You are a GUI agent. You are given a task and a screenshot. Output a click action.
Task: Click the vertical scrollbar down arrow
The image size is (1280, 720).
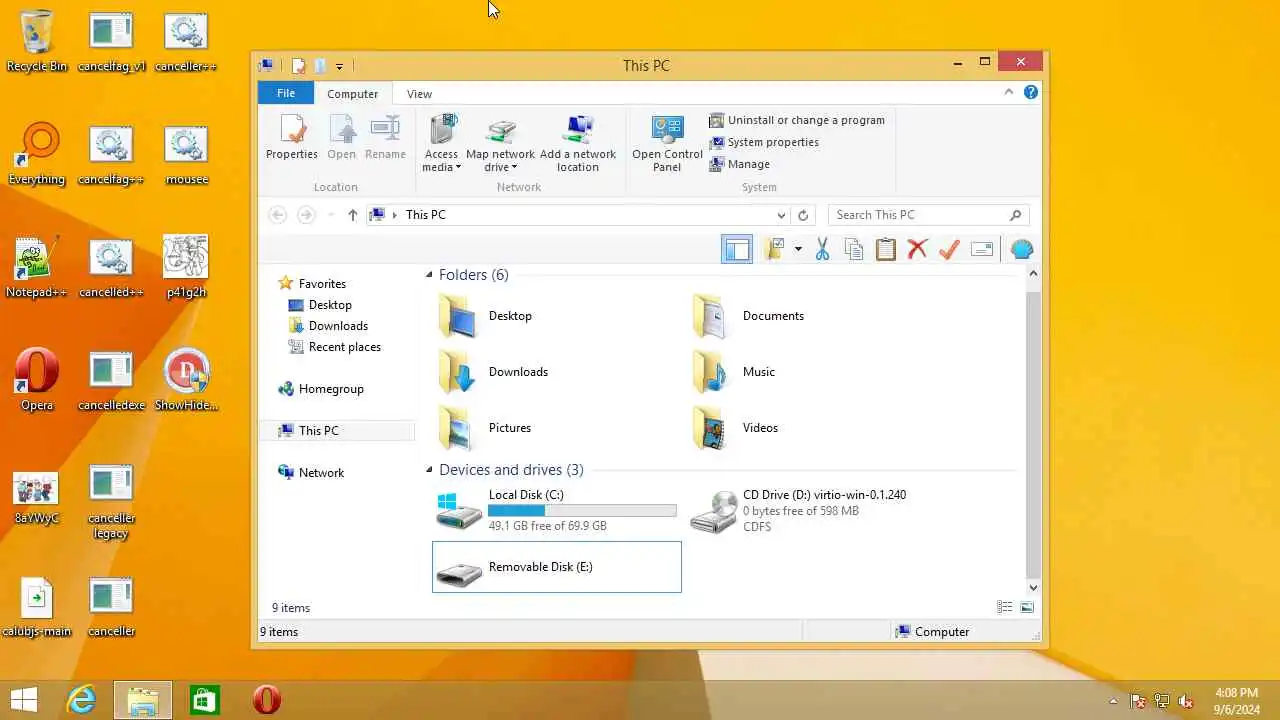[x=1034, y=588]
